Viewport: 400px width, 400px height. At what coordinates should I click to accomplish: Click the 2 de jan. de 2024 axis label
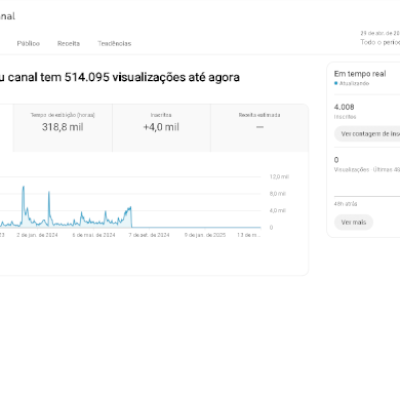(x=37, y=235)
